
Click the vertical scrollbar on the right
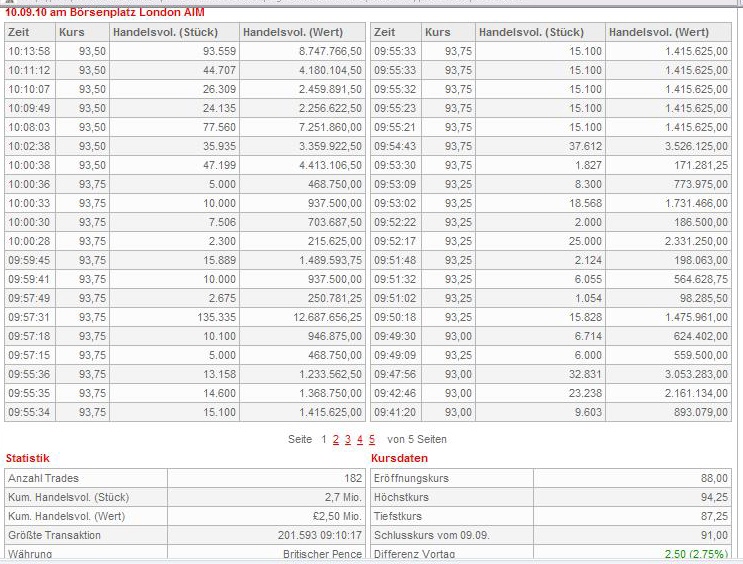click(x=740, y=284)
